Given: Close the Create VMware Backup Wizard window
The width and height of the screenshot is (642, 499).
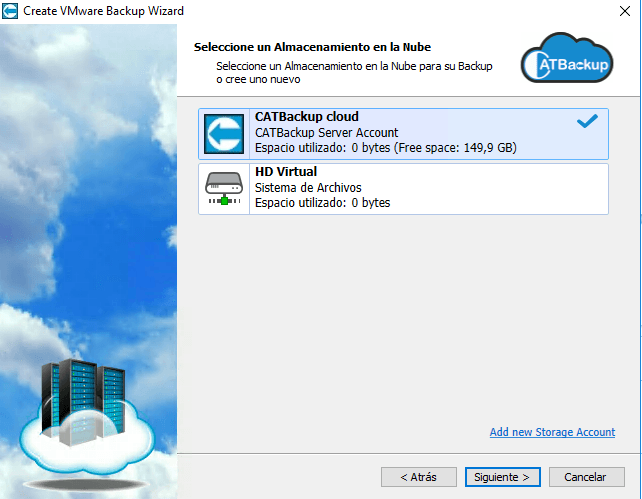Looking at the screenshot, I should pyautogui.click(x=625, y=11).
